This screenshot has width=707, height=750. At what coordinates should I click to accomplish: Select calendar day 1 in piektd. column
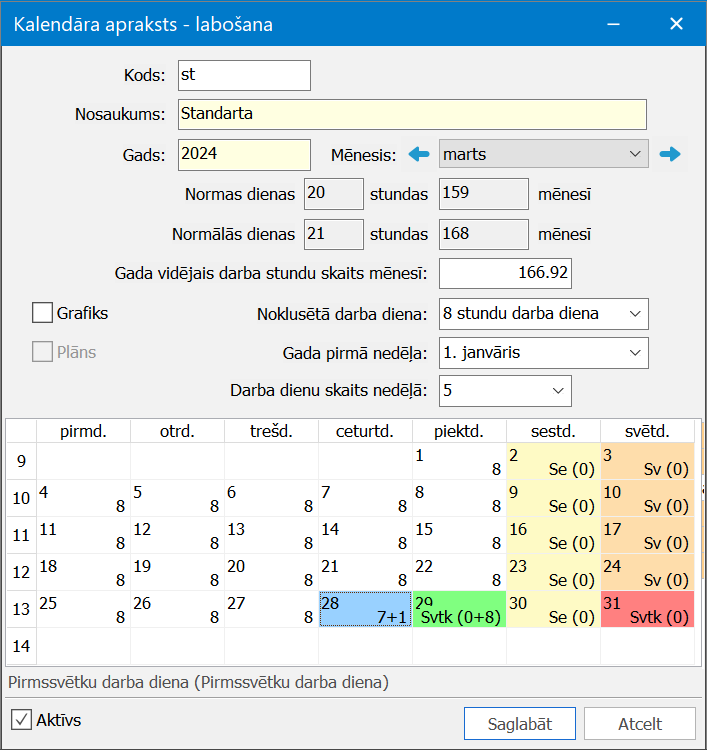[459, 461]
